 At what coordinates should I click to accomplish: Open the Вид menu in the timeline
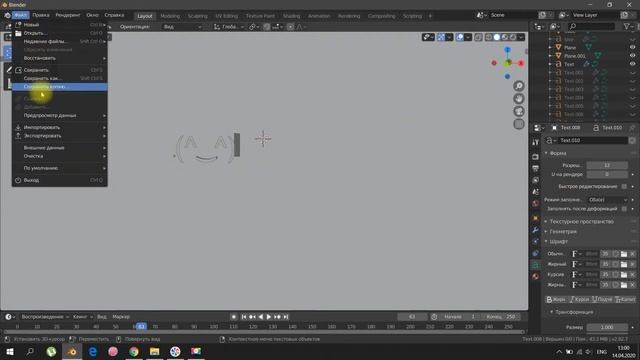(102, 317)
